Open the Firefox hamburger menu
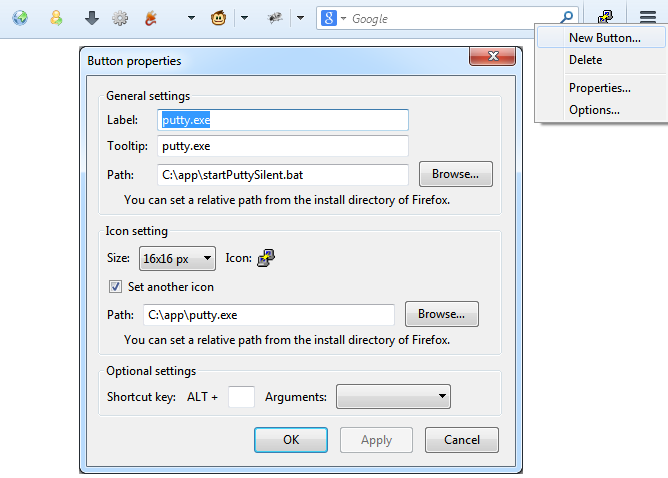 (648, 17)
